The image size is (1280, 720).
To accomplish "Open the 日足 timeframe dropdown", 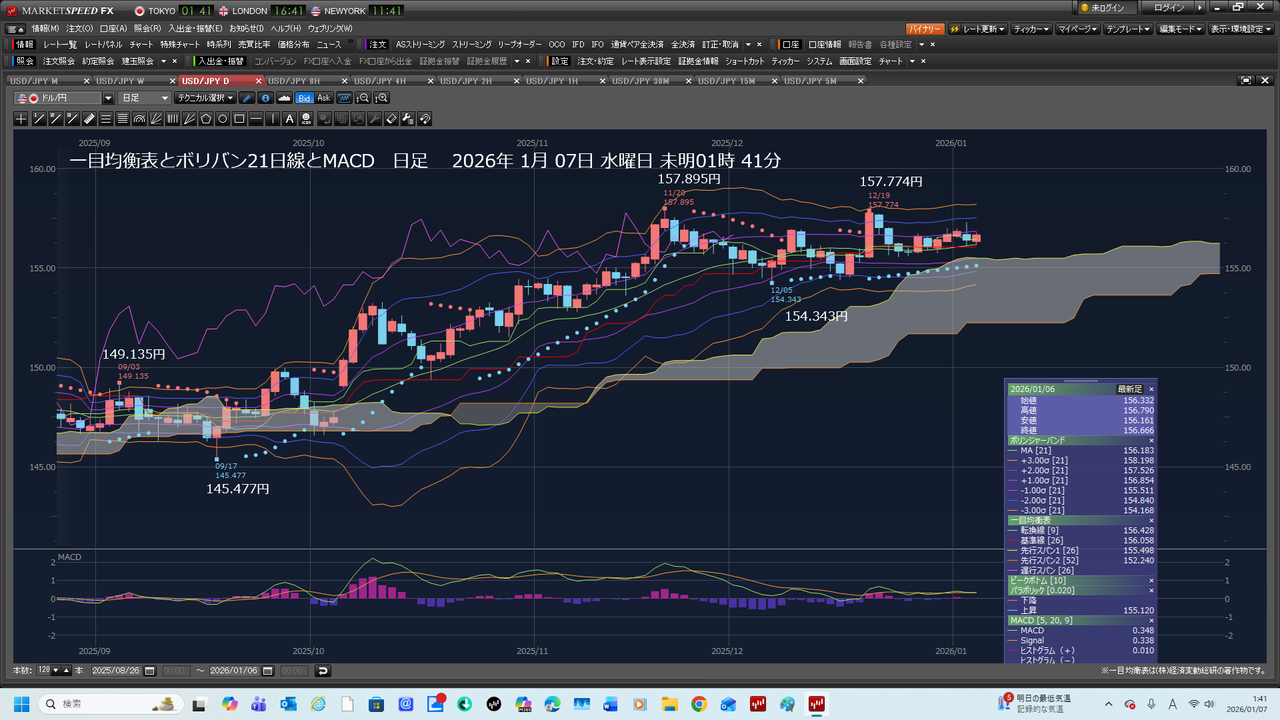I will point(145,98).
